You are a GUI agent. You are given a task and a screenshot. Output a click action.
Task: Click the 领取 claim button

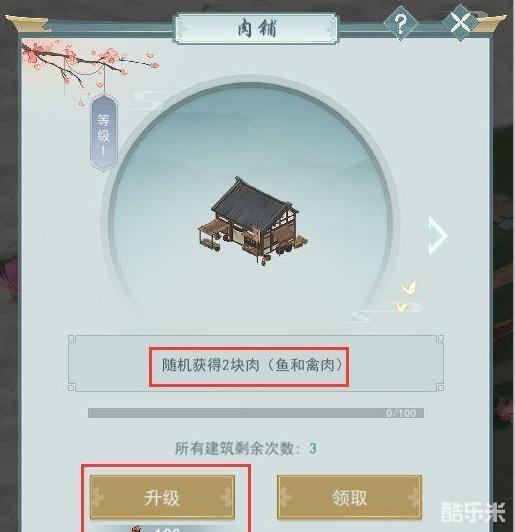[349, 497]
